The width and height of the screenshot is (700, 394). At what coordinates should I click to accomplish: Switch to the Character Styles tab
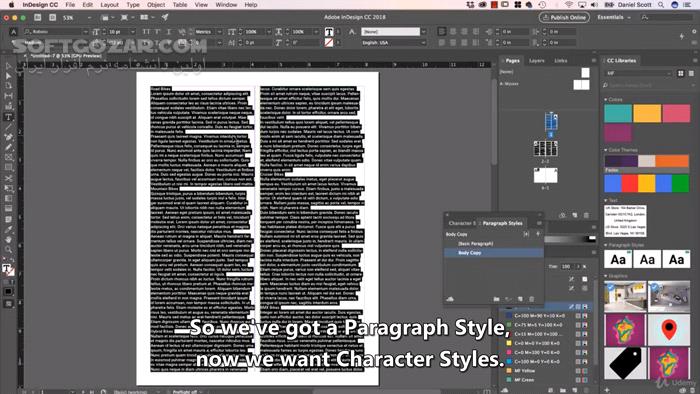pyautogui.click(x=462, y=223)
